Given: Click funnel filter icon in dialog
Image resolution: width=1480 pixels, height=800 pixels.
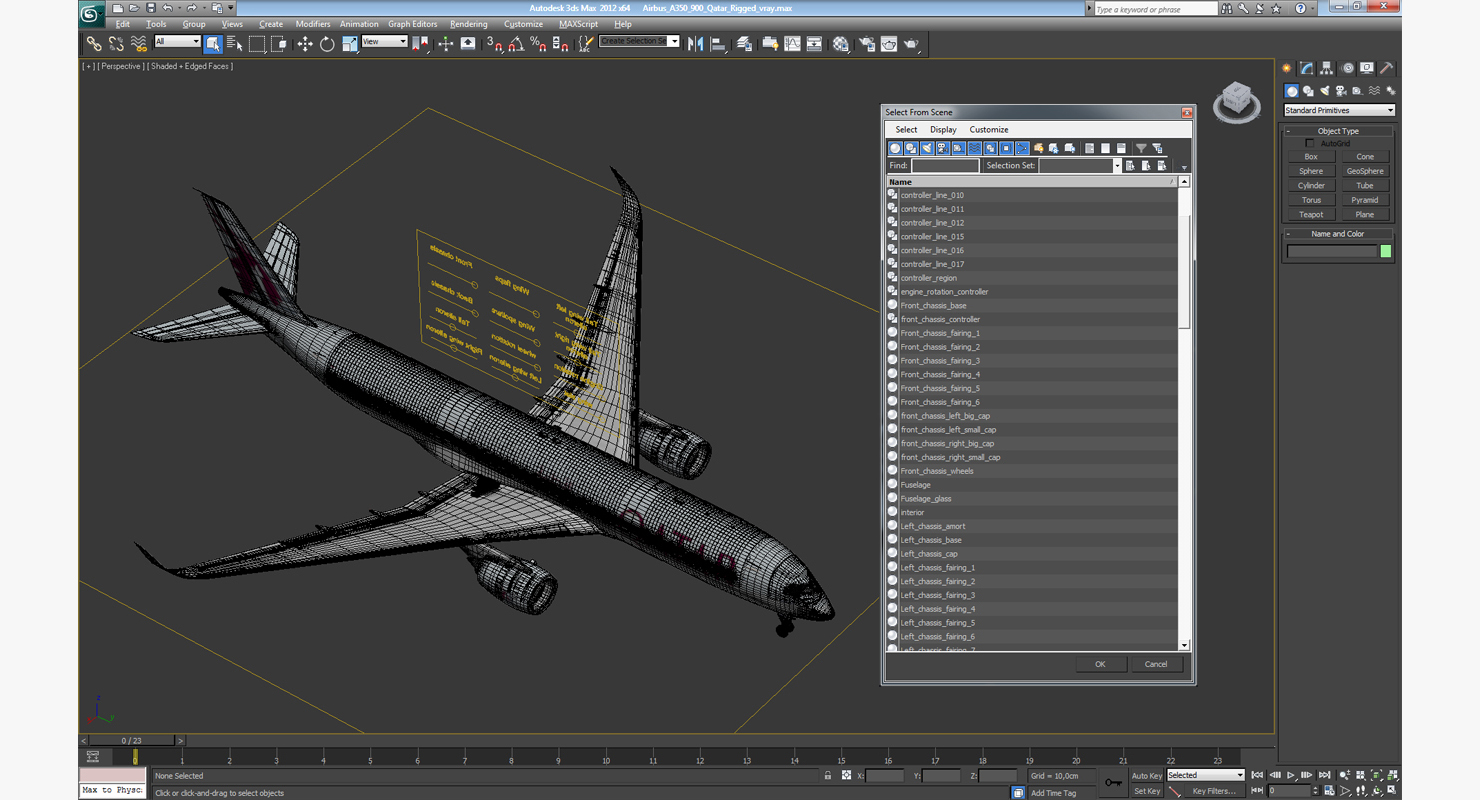Looking at the screenshot, I should 1141,148.
